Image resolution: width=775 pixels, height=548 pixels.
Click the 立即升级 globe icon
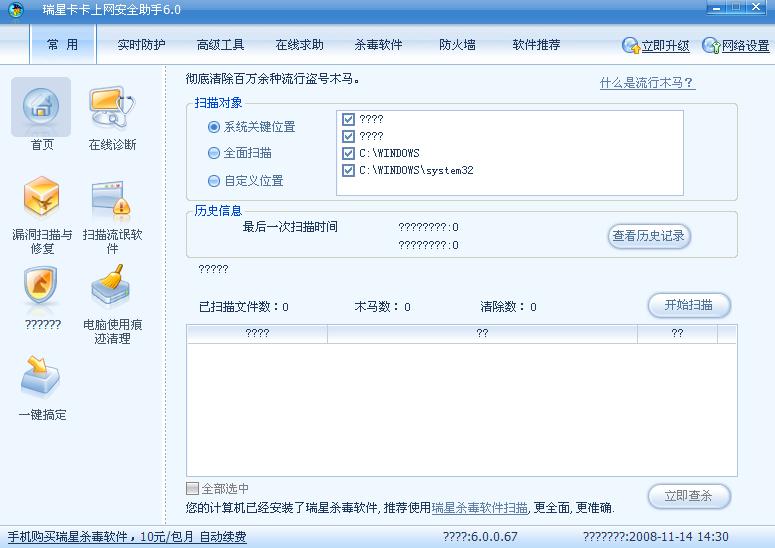[631, 45]
